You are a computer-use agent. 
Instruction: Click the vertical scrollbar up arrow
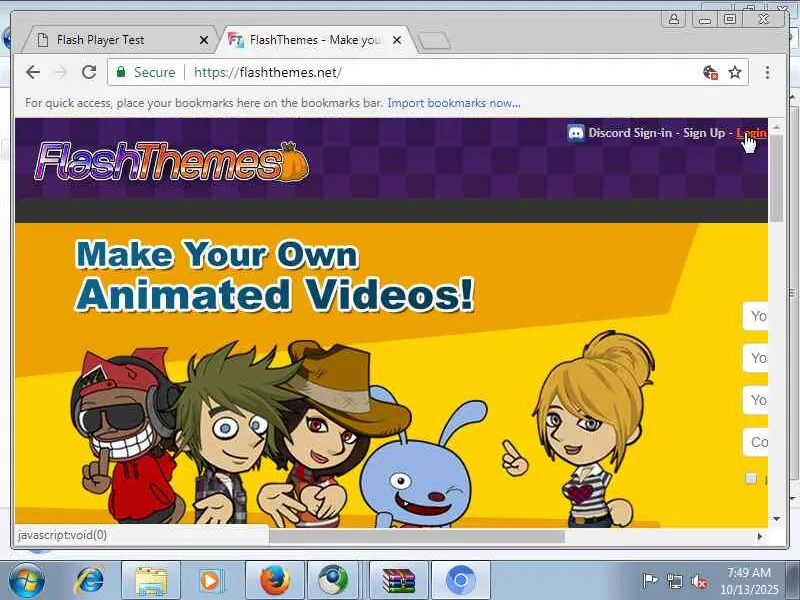point(777,127)
